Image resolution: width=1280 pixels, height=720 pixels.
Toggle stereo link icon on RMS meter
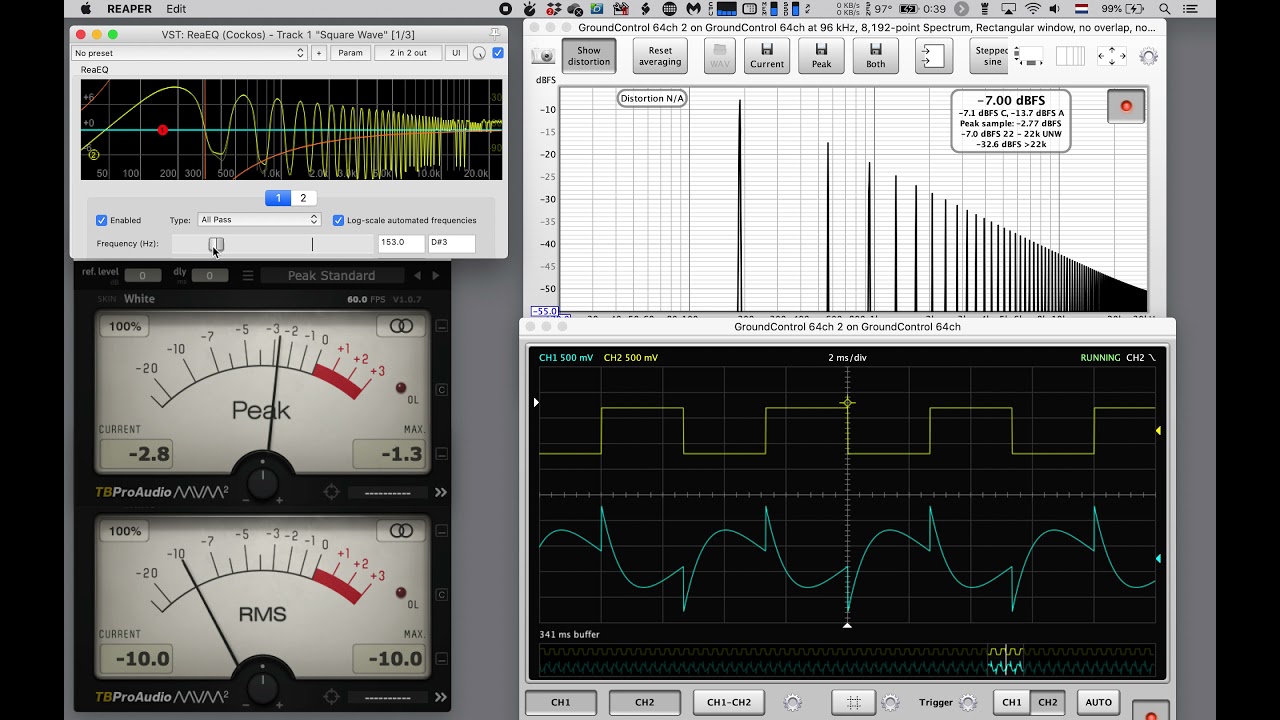401,531
